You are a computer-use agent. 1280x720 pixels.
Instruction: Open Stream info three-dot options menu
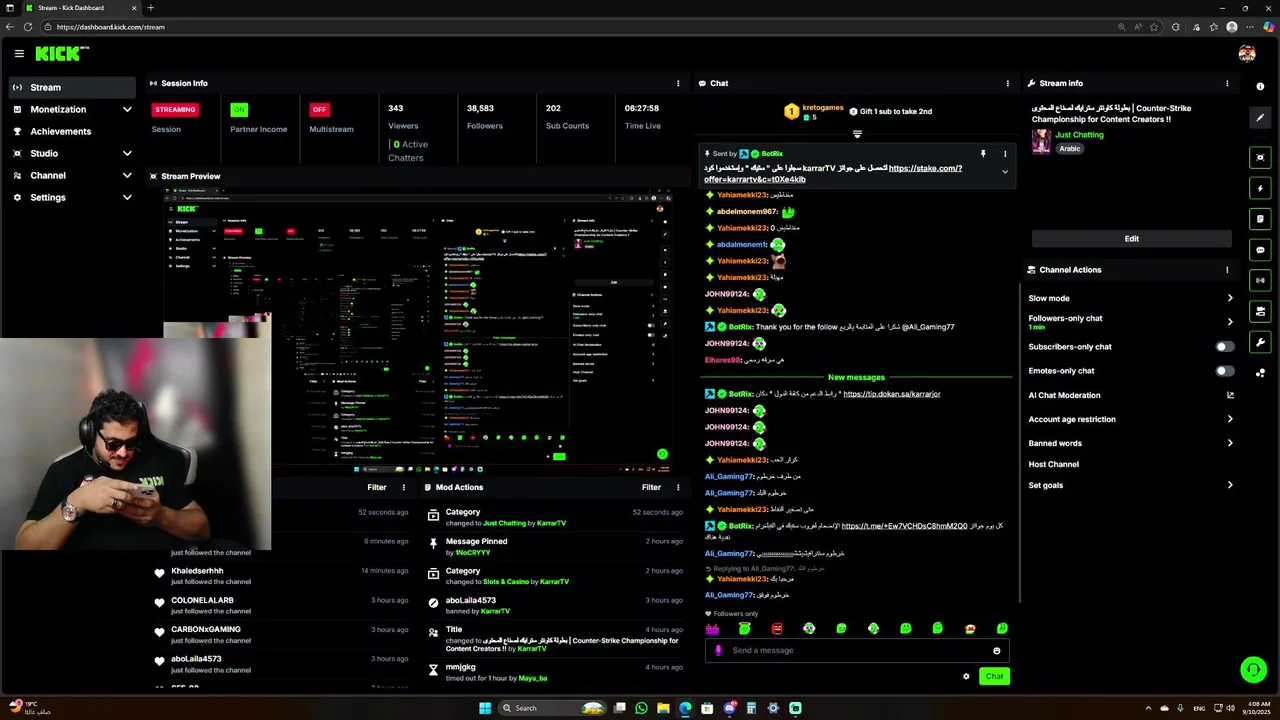pyautogui.click(x=1227, y=83)
